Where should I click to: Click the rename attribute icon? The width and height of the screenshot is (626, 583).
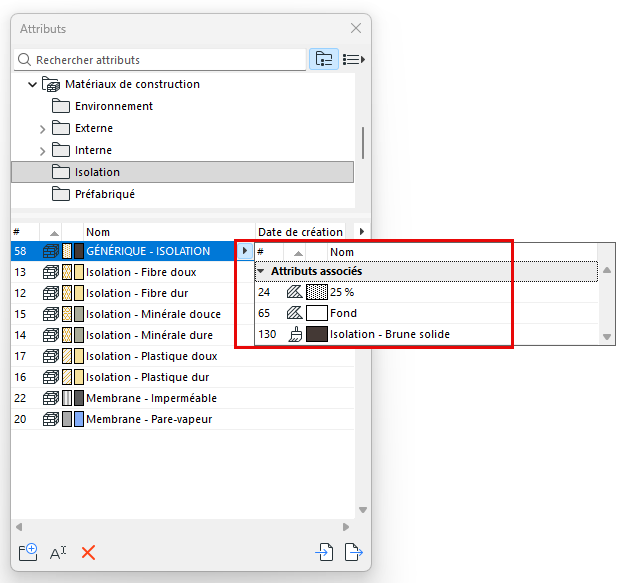click(58, 553)
